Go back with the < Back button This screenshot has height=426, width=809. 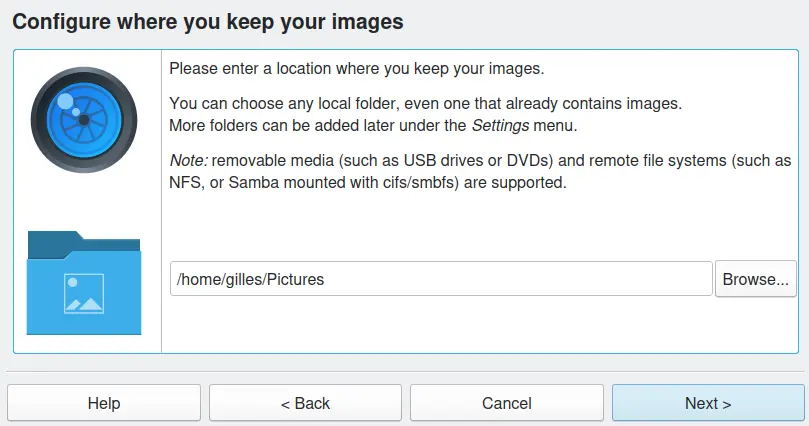(305, 403)
